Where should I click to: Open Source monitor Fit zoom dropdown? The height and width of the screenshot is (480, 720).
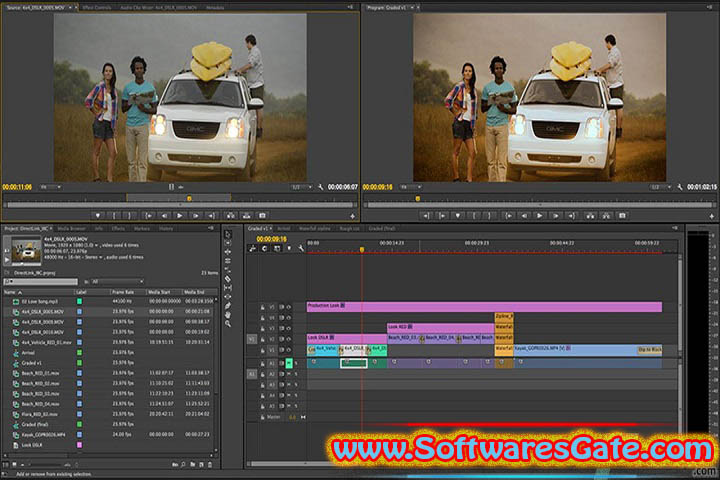50,187
